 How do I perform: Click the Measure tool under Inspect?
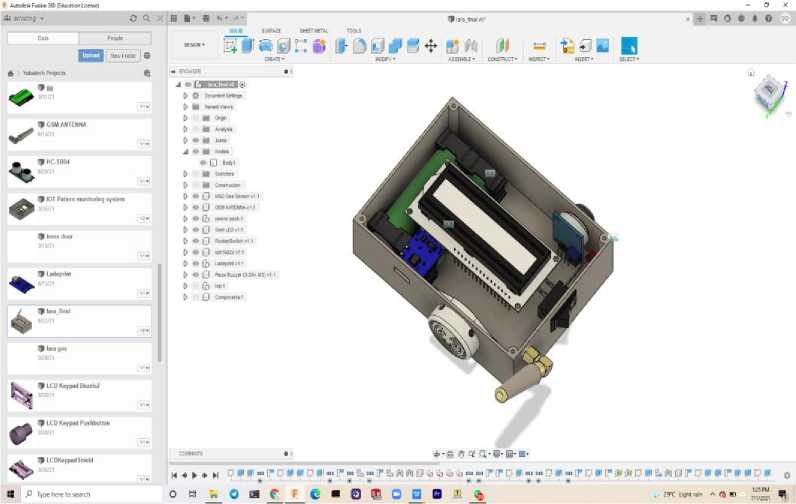(539, 46)
